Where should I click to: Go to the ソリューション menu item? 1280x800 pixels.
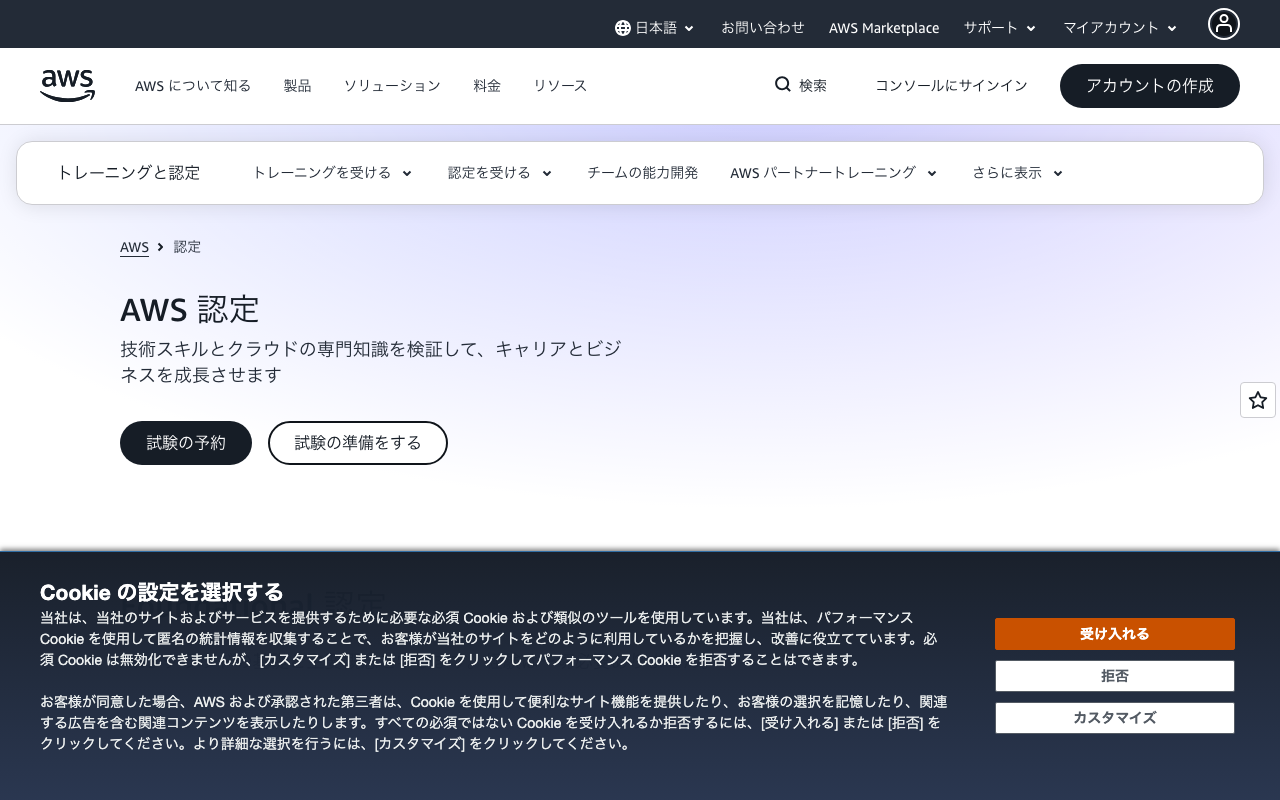(391, 86)
